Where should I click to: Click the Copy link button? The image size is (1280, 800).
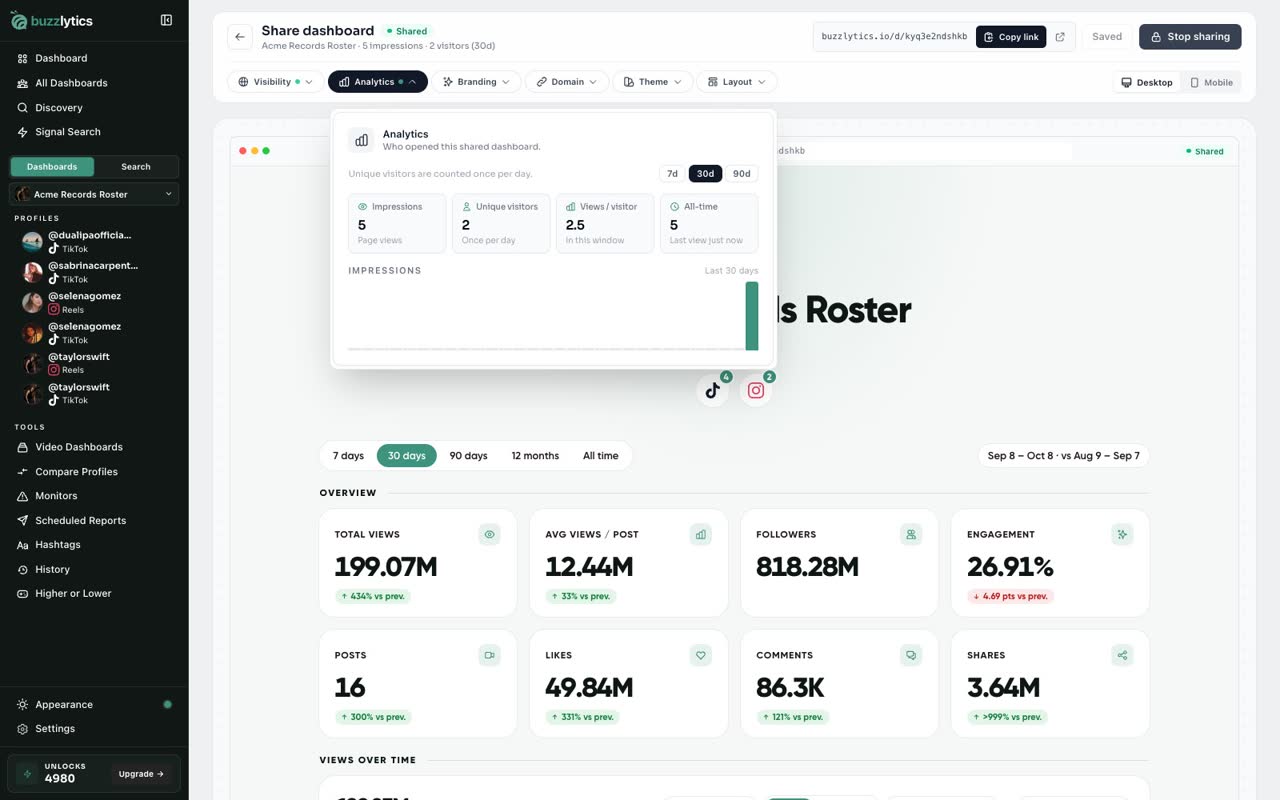pos(1011,37)
